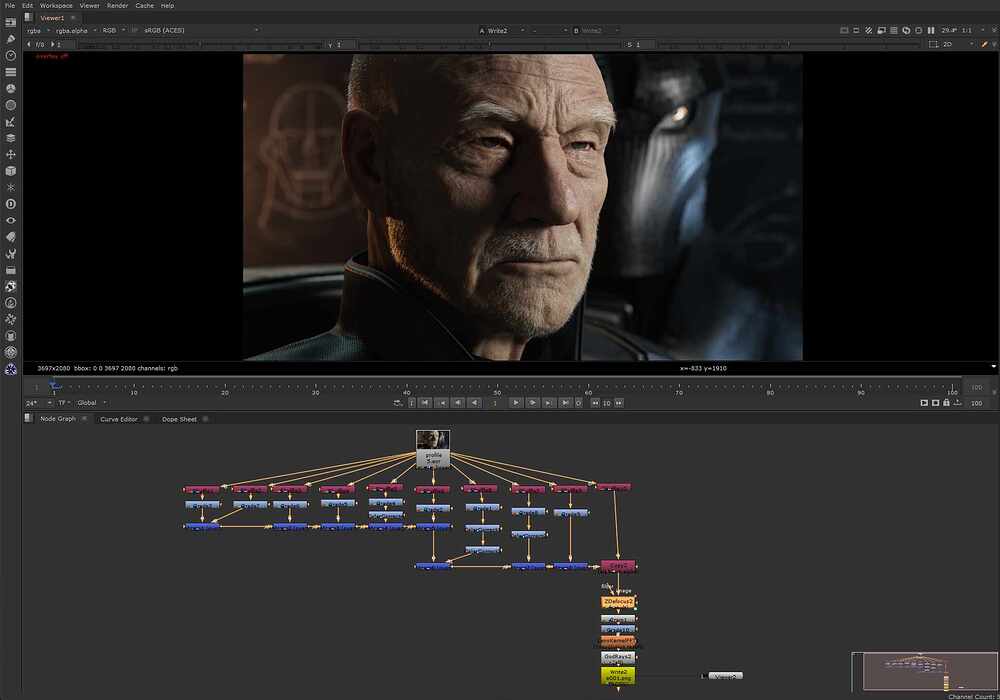Switch to the Curve Editor tab

point(119,419)
